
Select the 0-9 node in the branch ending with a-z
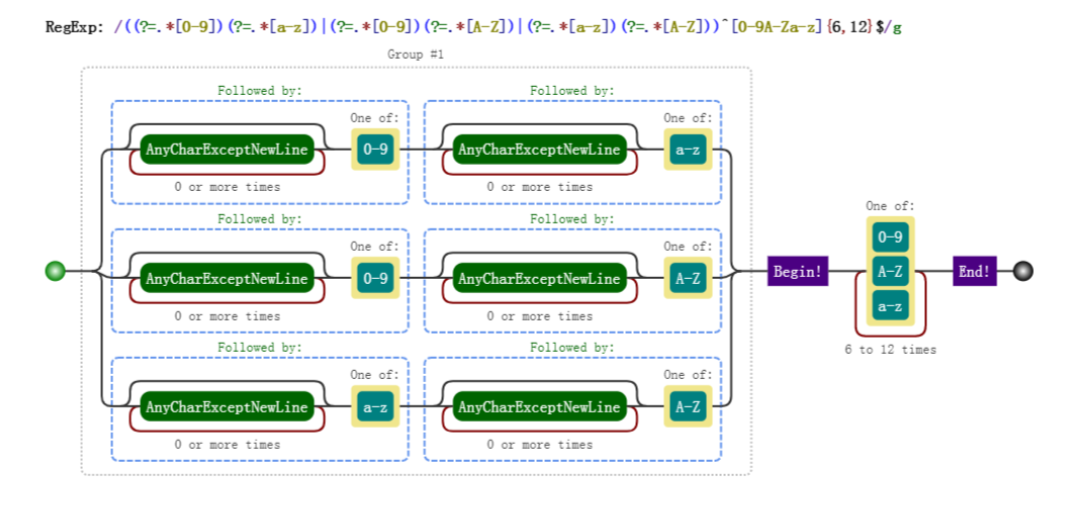tap(375, 149)
